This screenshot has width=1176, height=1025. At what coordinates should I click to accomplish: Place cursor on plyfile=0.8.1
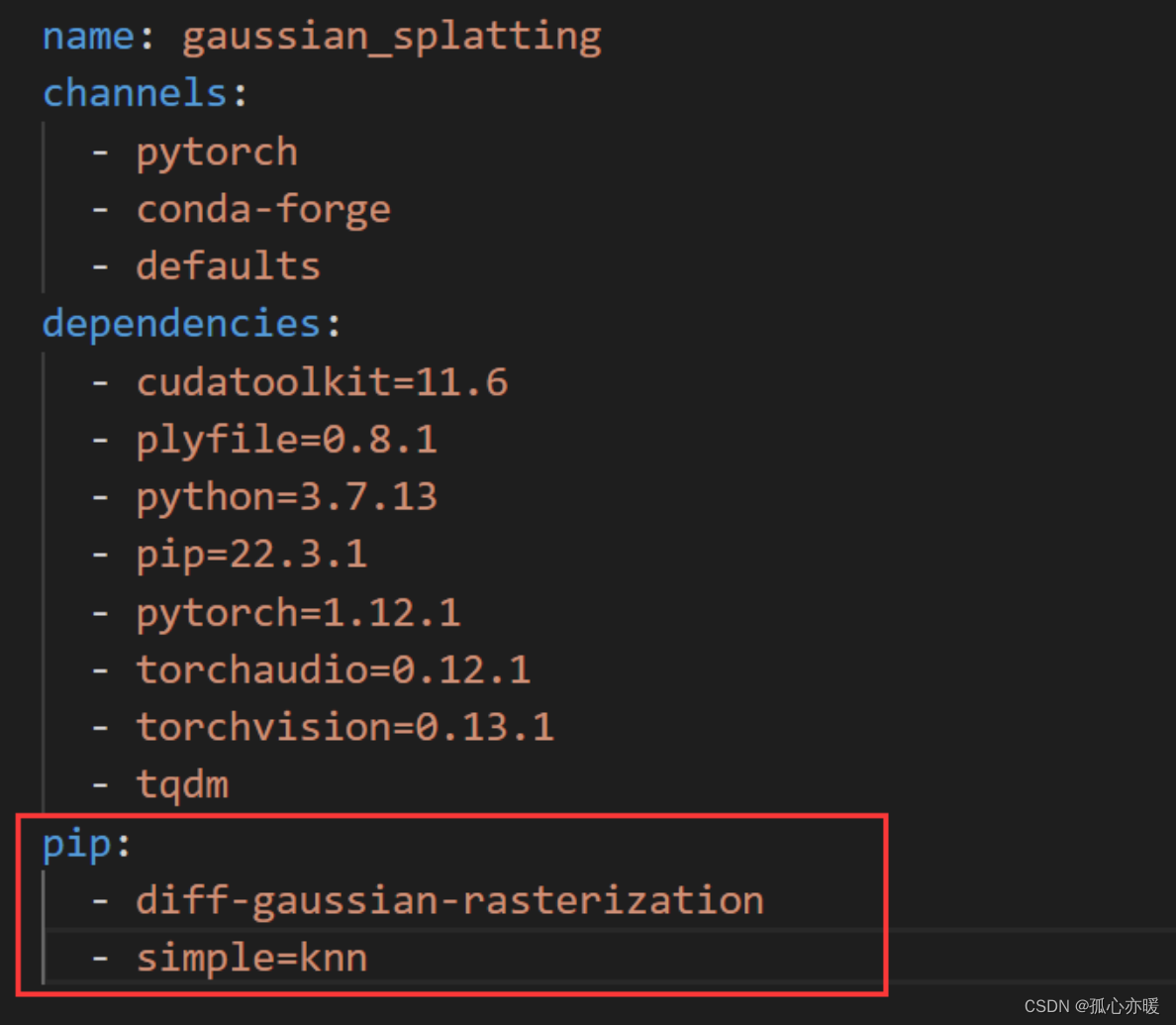point(286,441)
